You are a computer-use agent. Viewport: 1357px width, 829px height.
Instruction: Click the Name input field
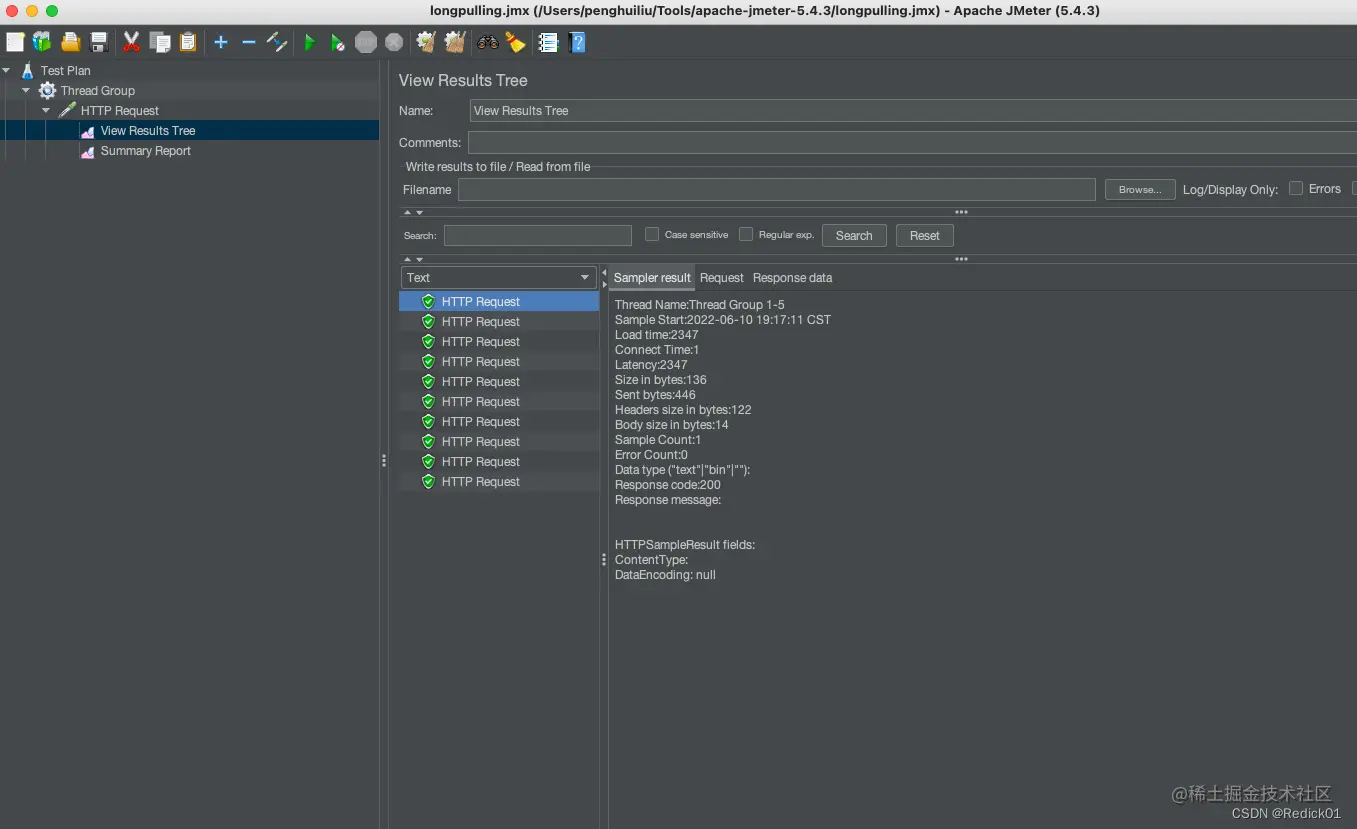[913, 111]
